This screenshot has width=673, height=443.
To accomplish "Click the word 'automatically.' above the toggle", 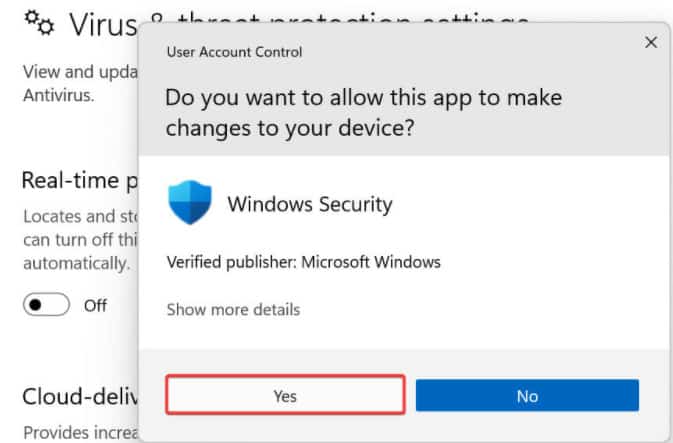I will pyautogui.click(x=76, y=263).
